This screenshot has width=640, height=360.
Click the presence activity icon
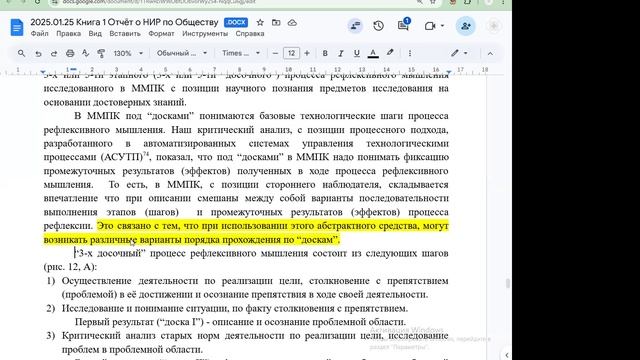[355, 26]
